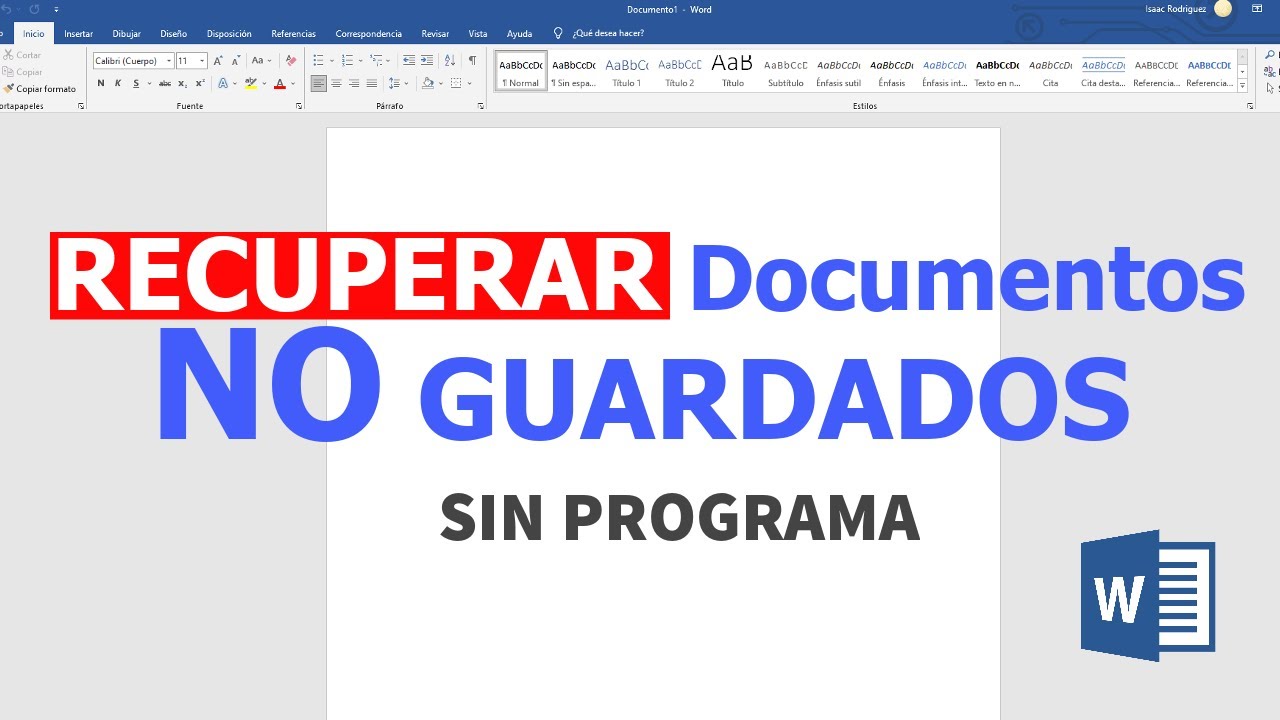Apply the Sin espaciado style
Screen dimensions: 1280x720
(573, 71)
